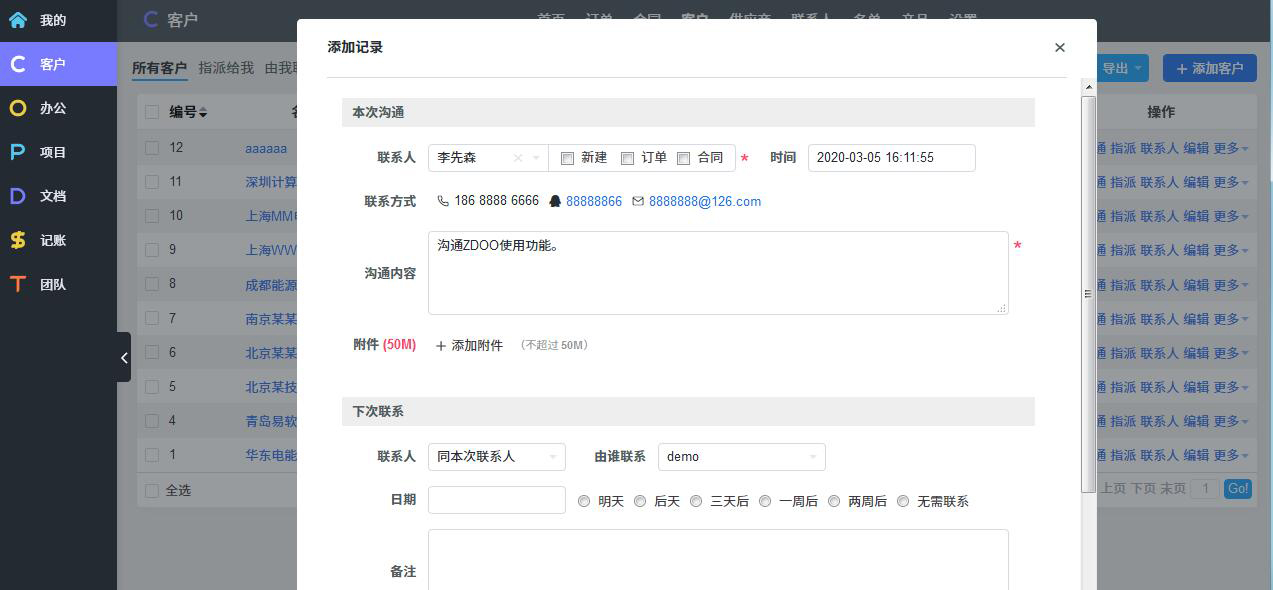The image size is (1273, 590).
Task: Expand 更多 menu in row 10
Action: pyautogui.click(x=1230, y=216)
